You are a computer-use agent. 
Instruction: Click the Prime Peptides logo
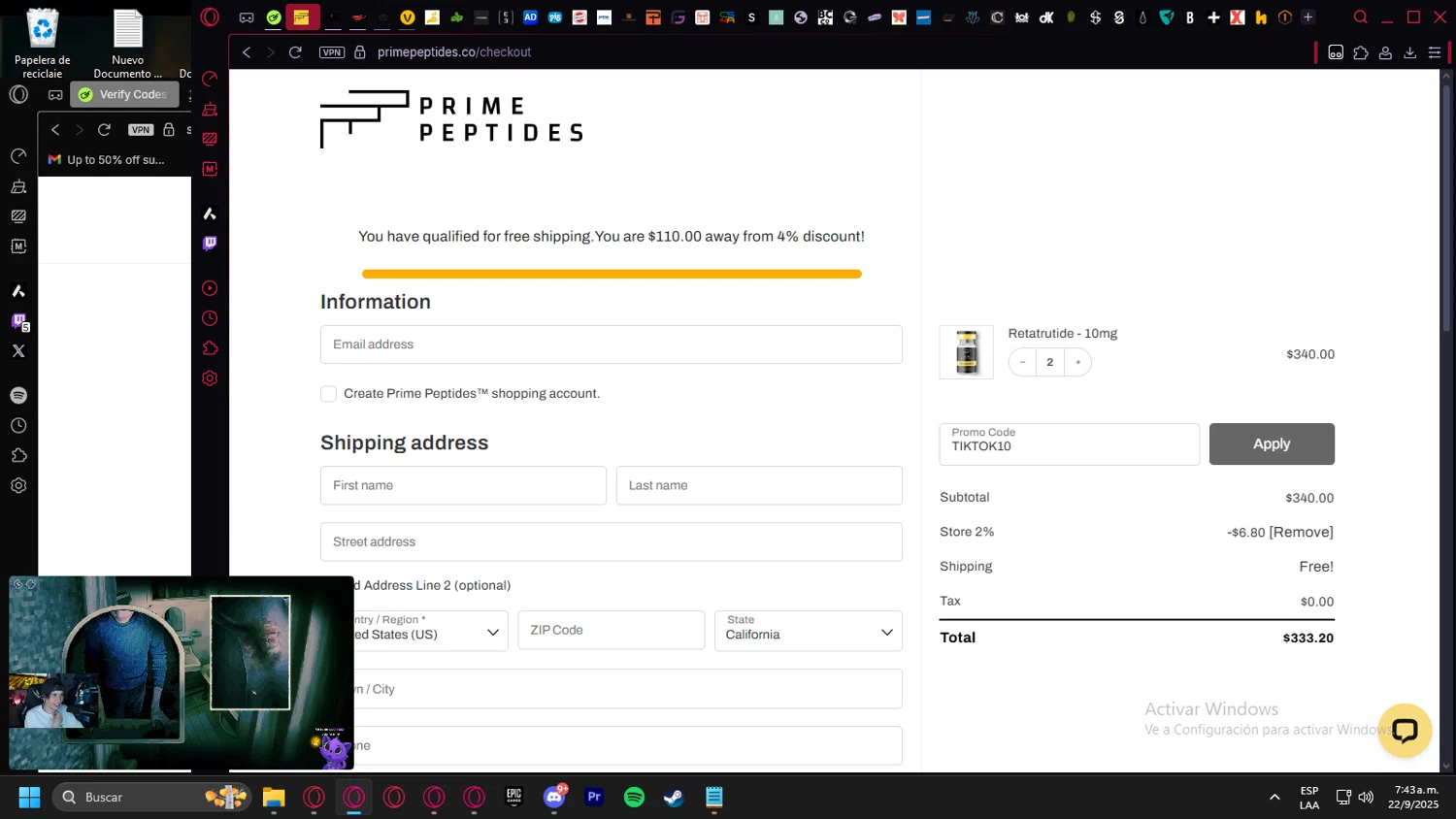(451, 119)
